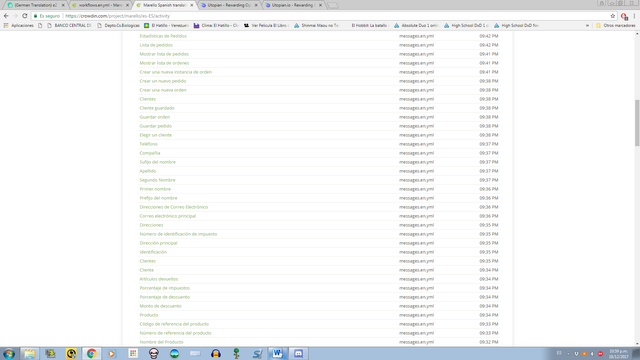Bookmark this page with the star icon
Viewport: 640px width, 360px height.
click(613, 16)
